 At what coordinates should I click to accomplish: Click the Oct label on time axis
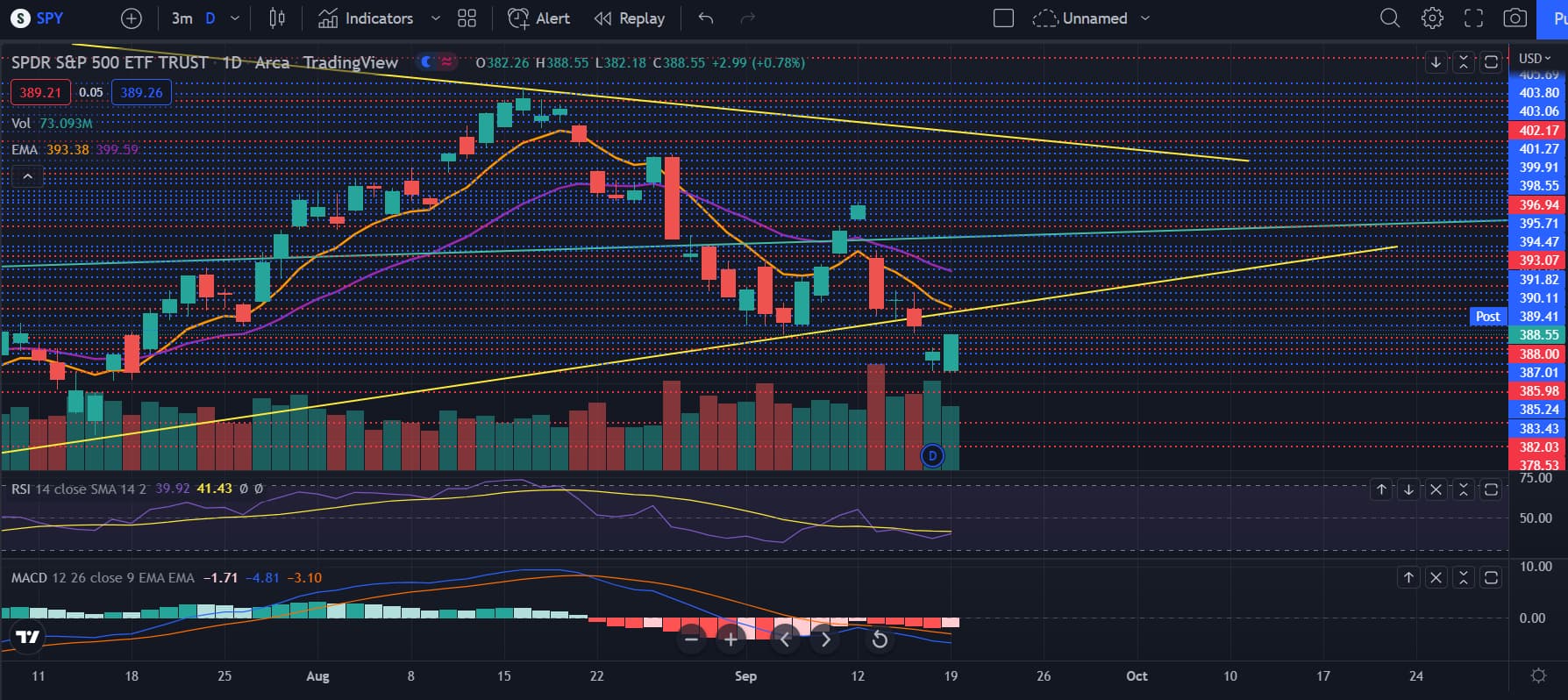[x=1137, y=675]
